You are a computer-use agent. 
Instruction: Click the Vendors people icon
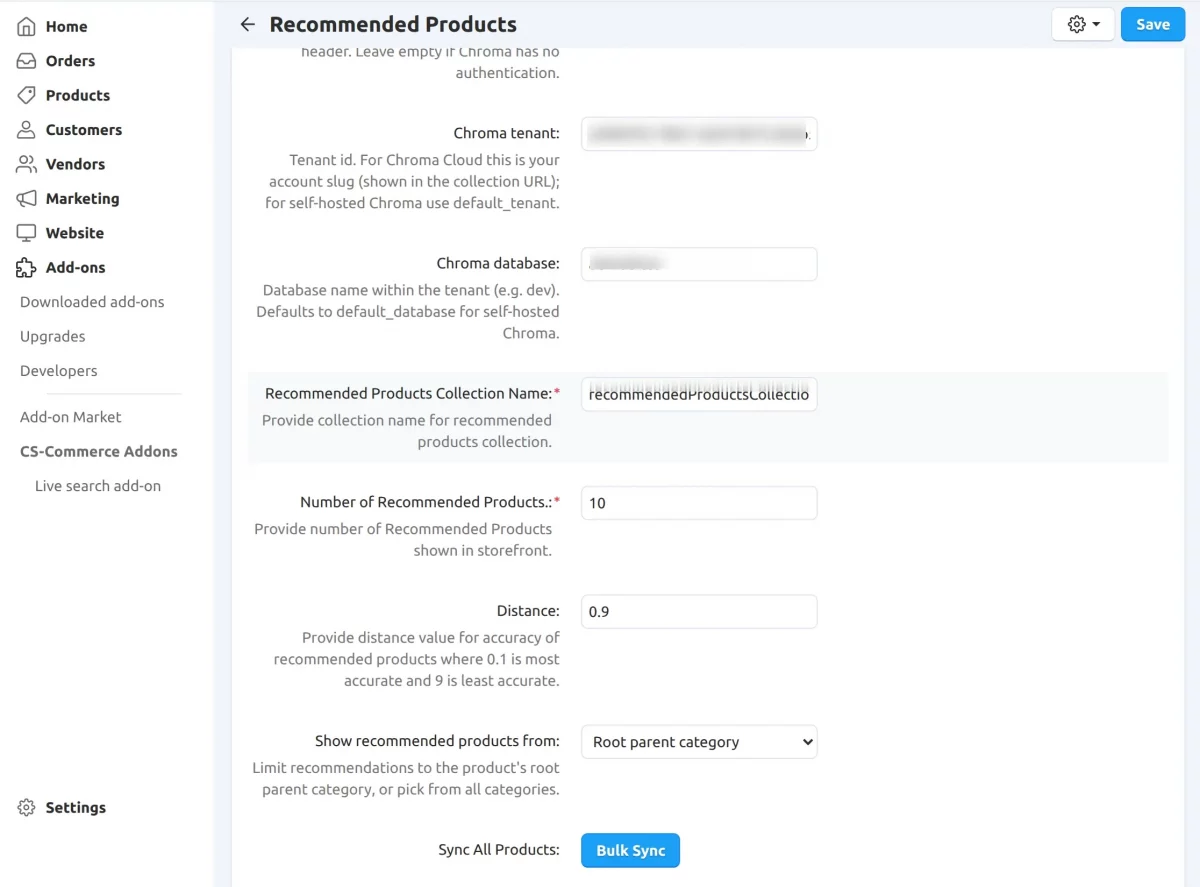[26, 164]
